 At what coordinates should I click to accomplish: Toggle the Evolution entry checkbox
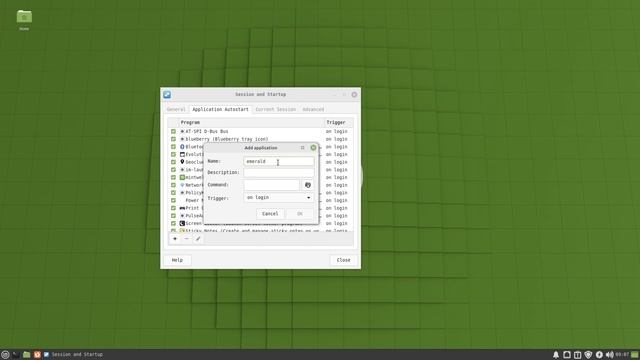pos(173,154)
